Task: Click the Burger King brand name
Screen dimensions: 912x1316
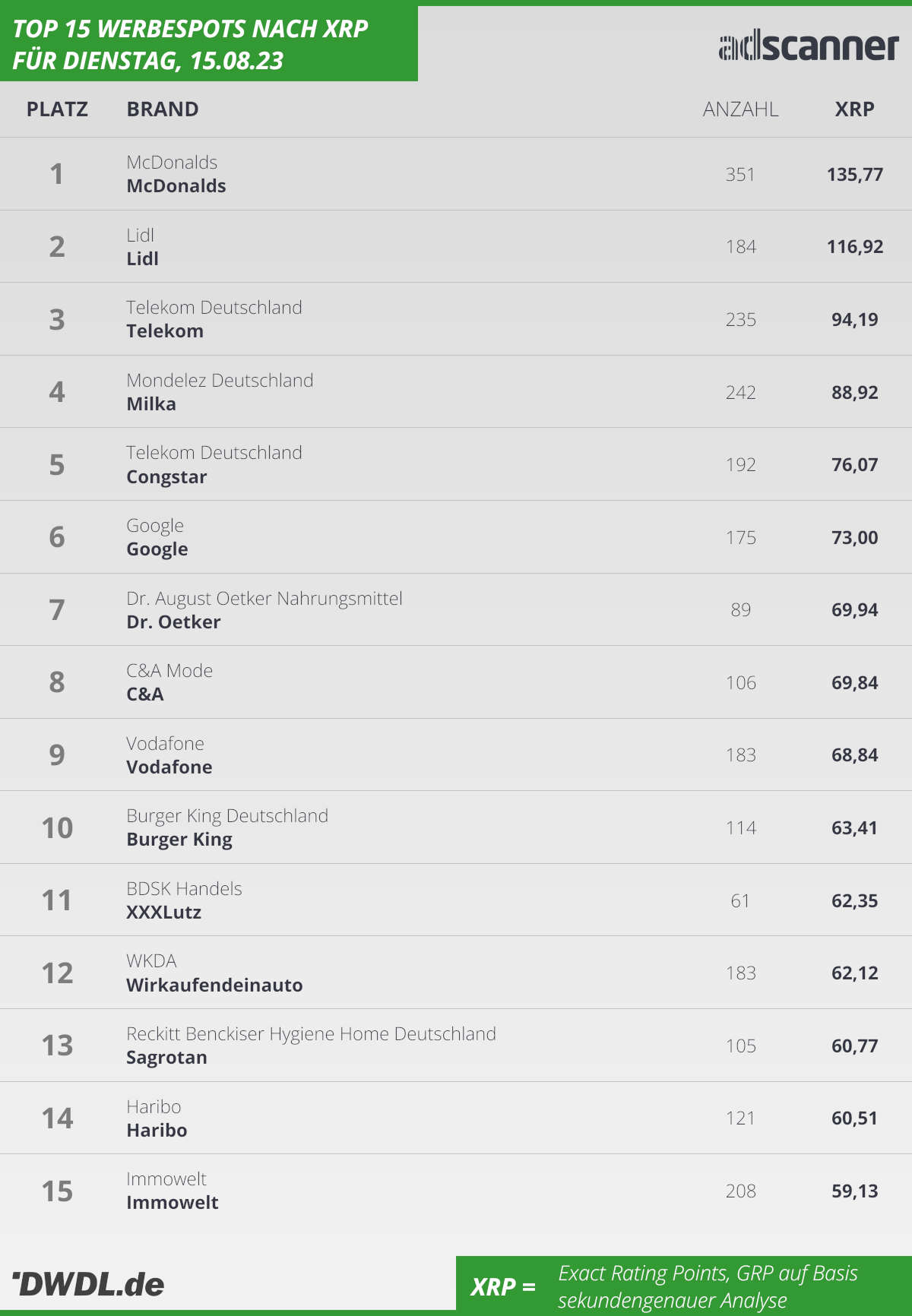Action: pos(179,840)
